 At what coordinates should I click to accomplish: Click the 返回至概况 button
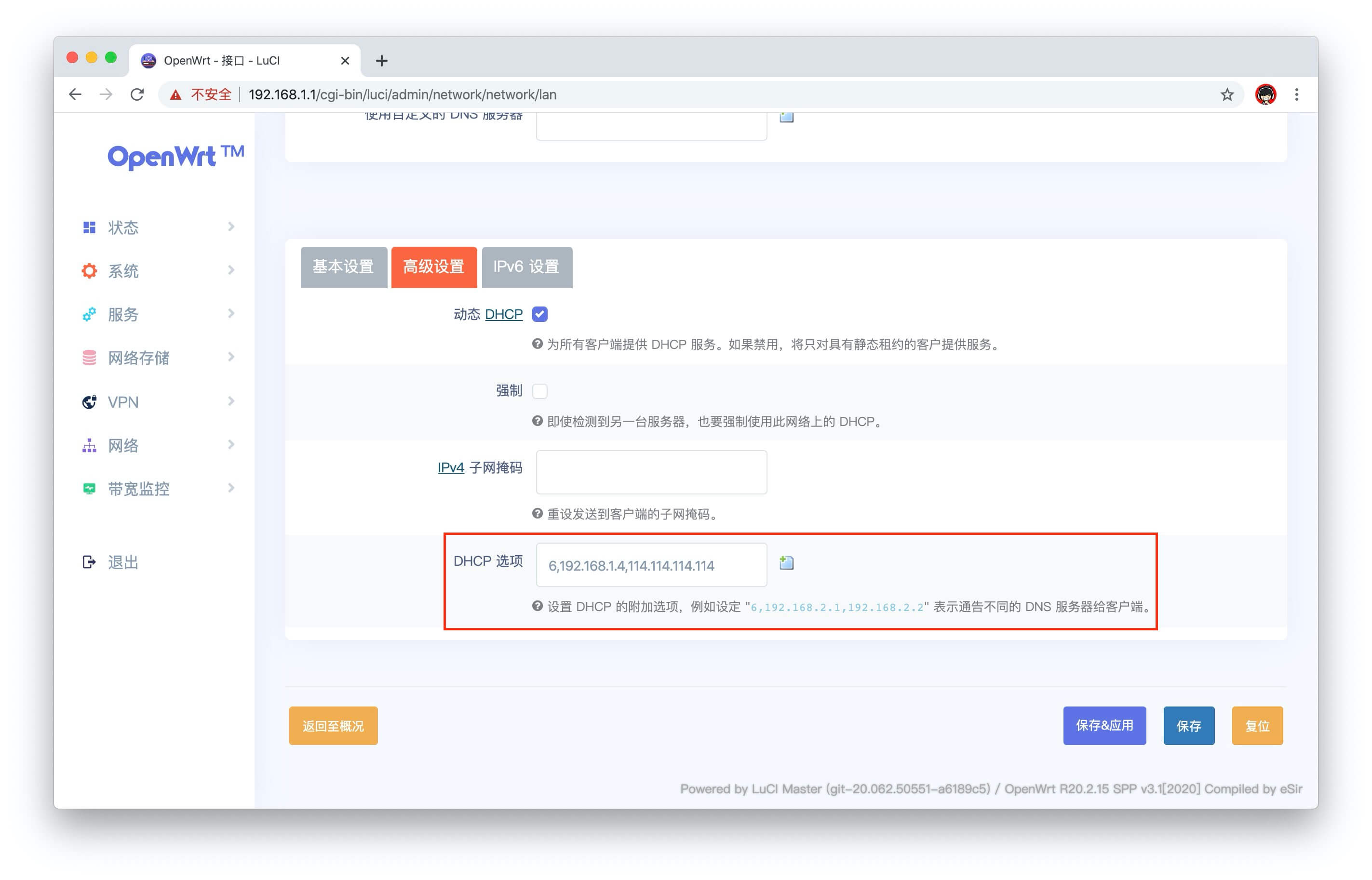pos(333,726)
